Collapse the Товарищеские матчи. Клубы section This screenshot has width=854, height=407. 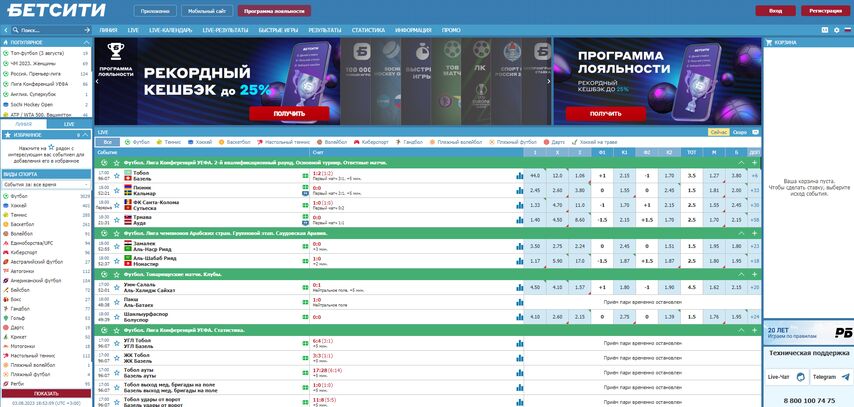click(741, 275)
